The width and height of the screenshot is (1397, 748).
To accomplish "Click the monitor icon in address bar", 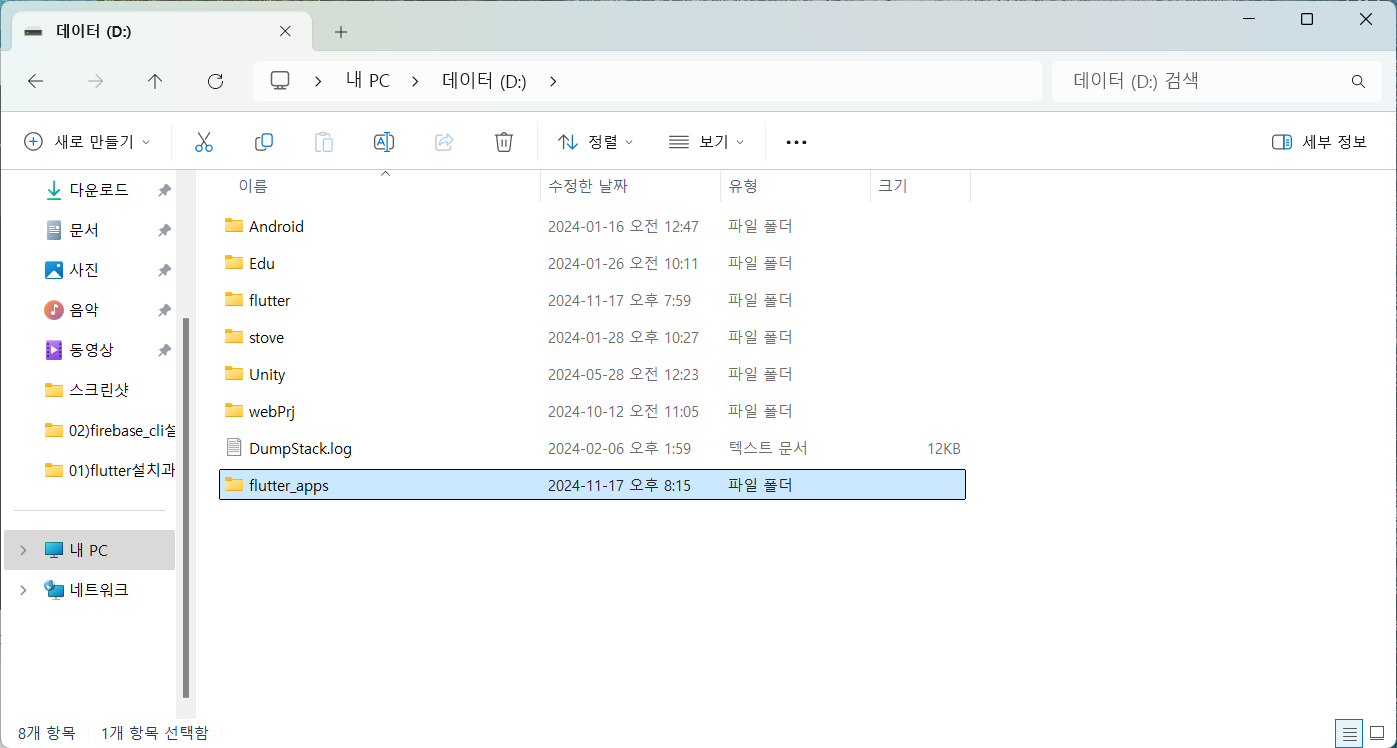I will click(x=280, y=81).
